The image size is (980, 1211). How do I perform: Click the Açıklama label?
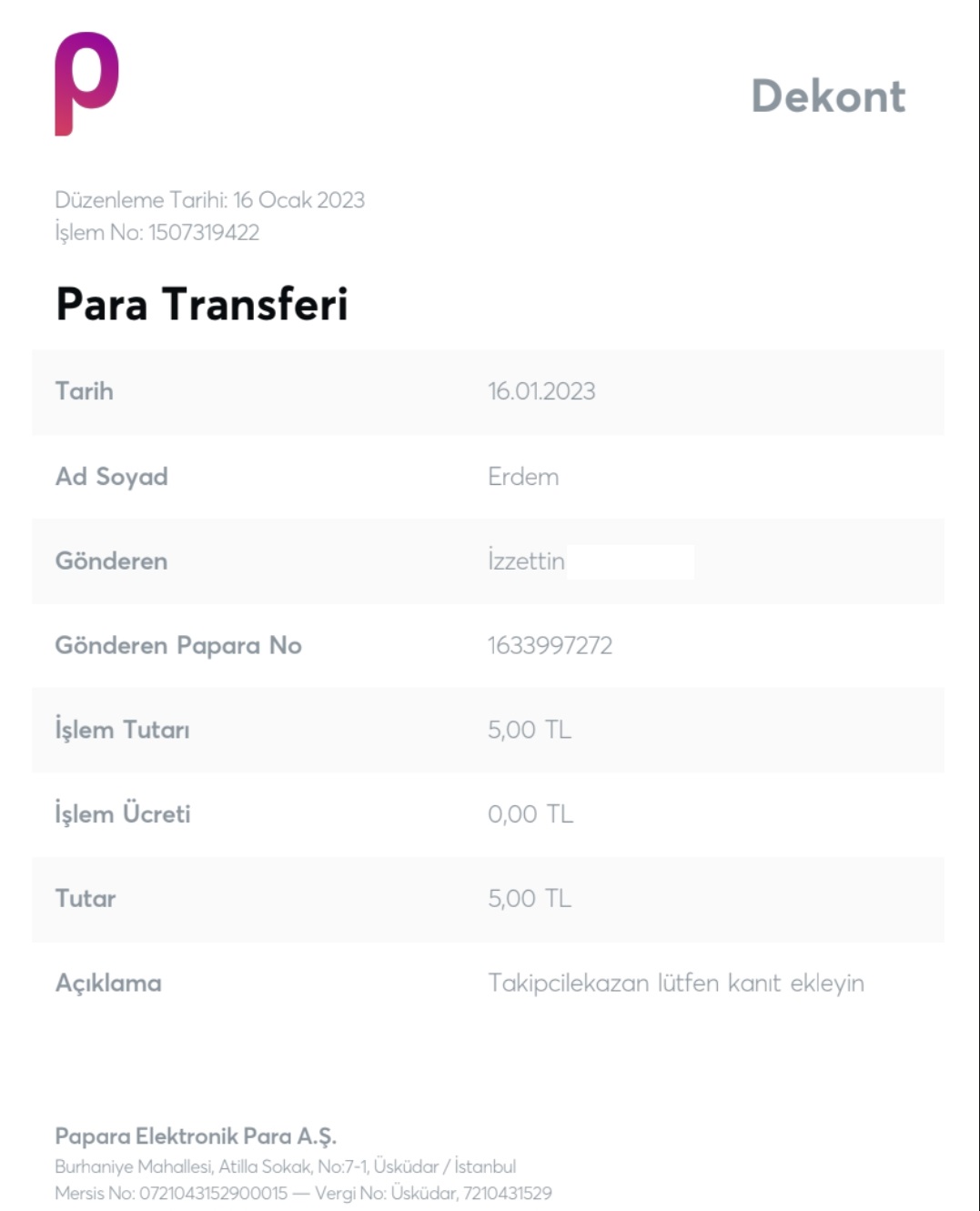[x=108, y=984]
